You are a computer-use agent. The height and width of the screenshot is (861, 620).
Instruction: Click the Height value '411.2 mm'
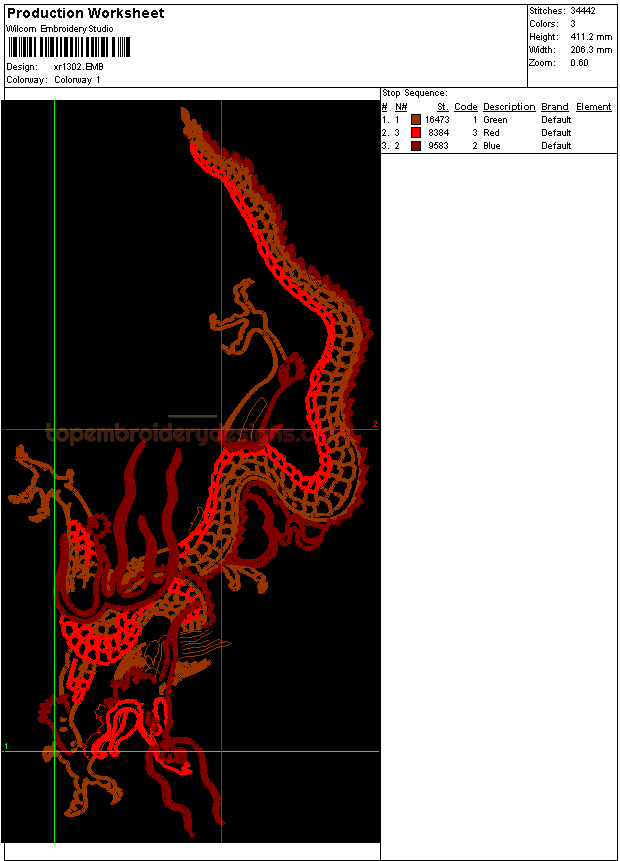pos(591,37)
